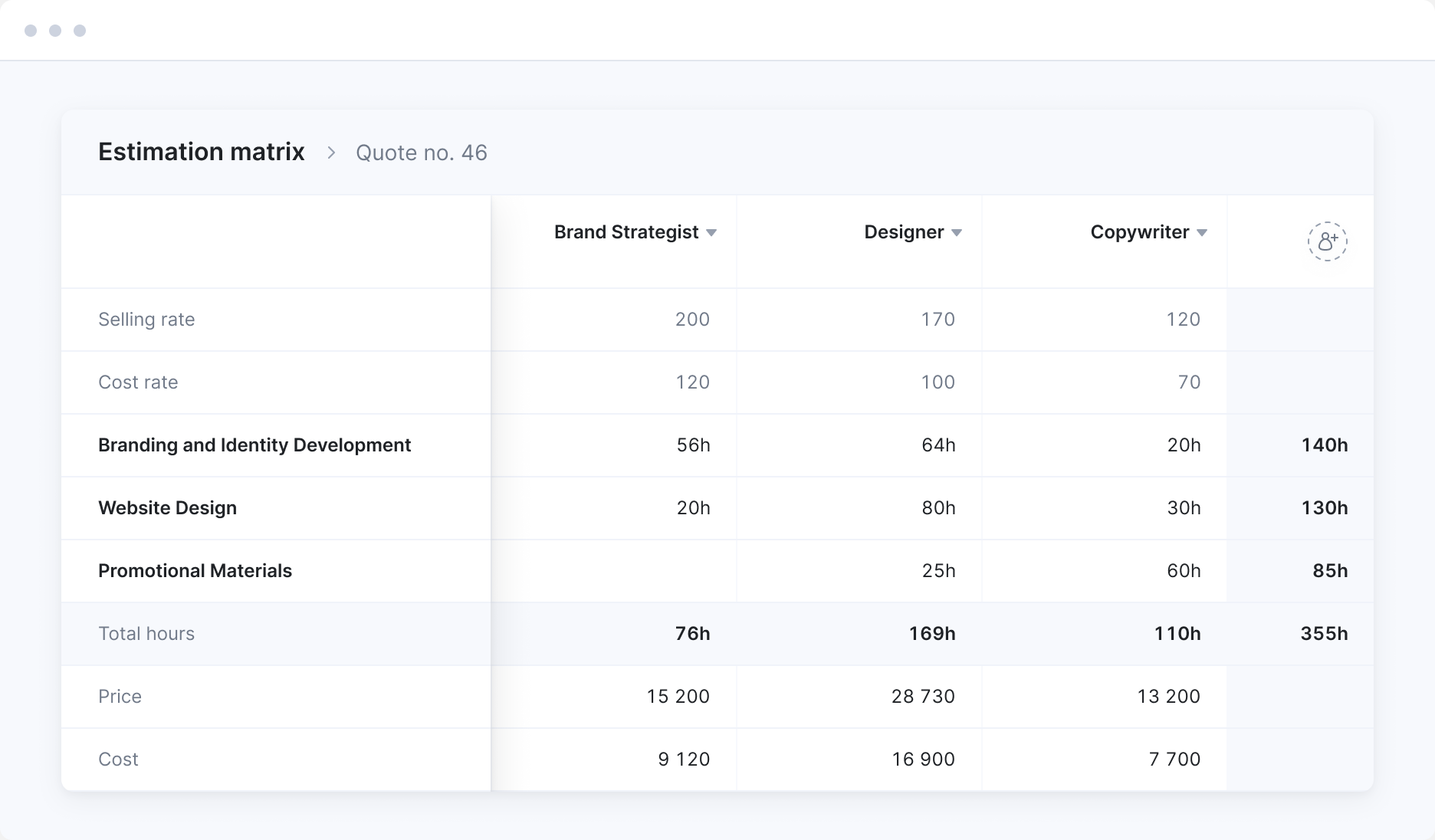The height and width of the screenshot is (840, 1435).
Task: Click the first window control dot
Action: click(31, 31)
